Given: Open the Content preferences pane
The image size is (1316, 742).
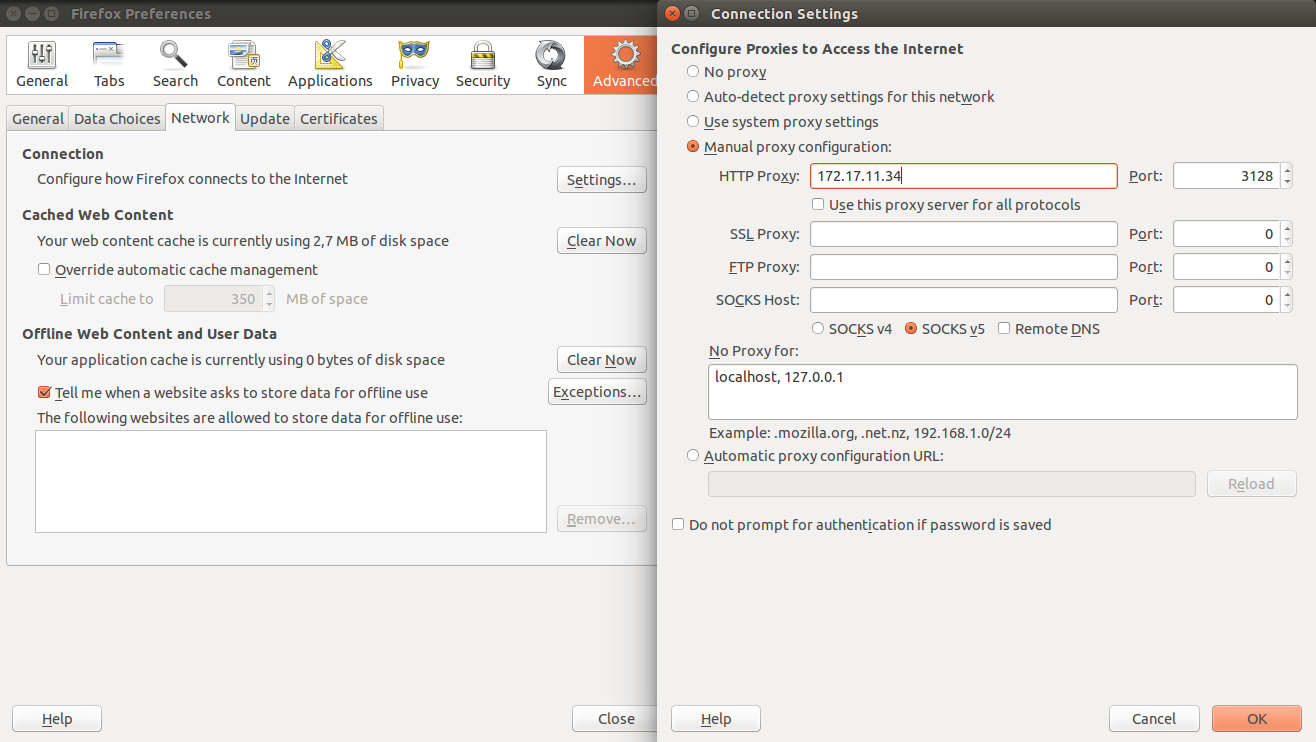Looking at the screenshot, I should point(244,65).
